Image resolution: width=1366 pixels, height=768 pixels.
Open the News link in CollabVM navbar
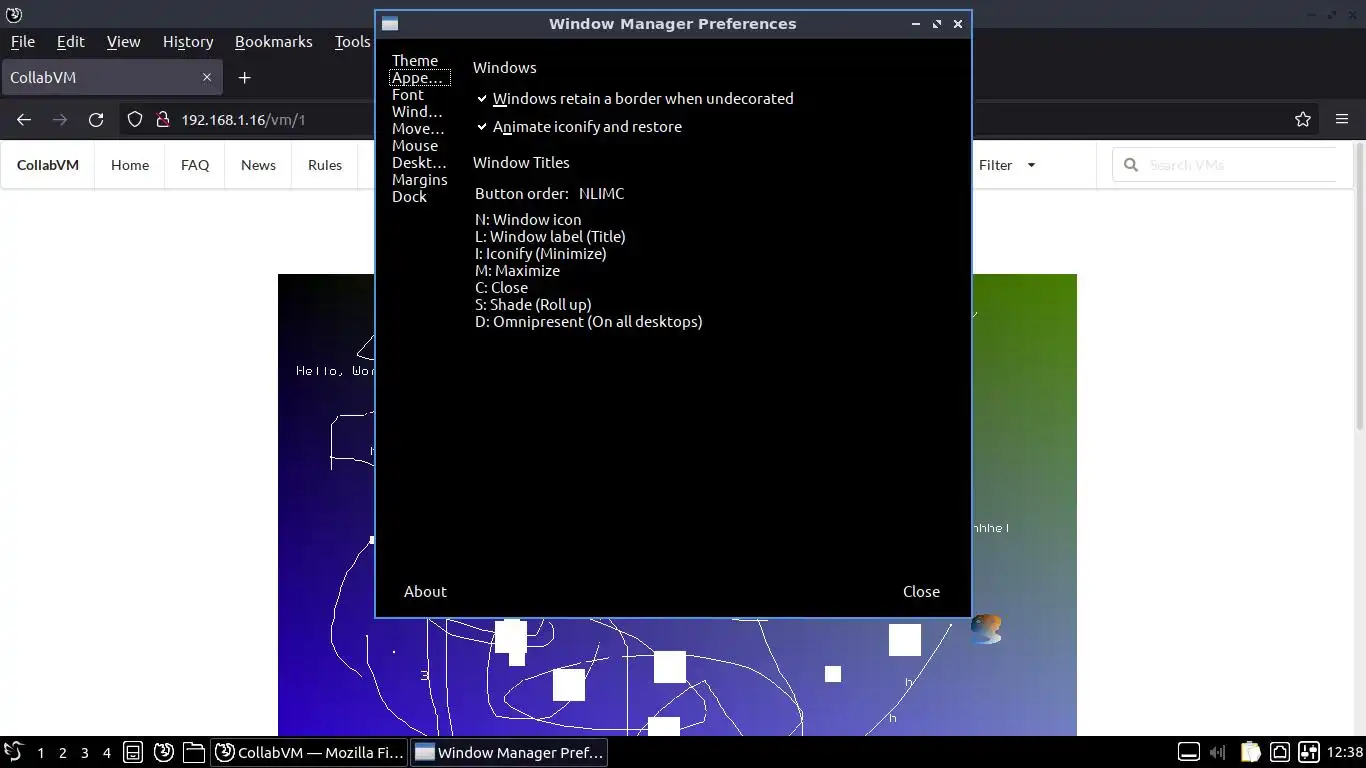point(258,165)
